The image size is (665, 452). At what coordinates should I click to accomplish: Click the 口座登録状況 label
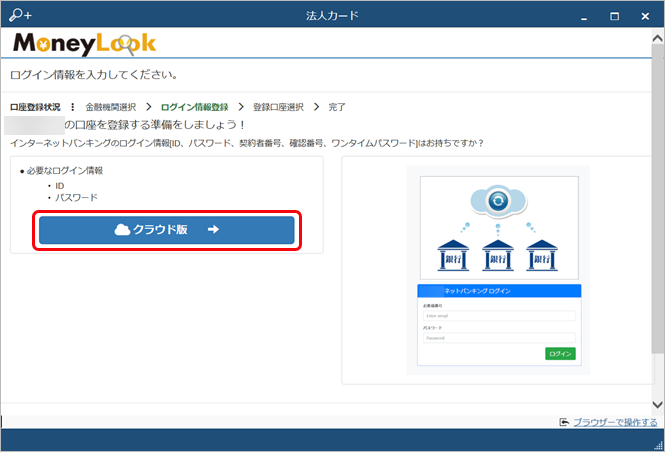[35, 107]
